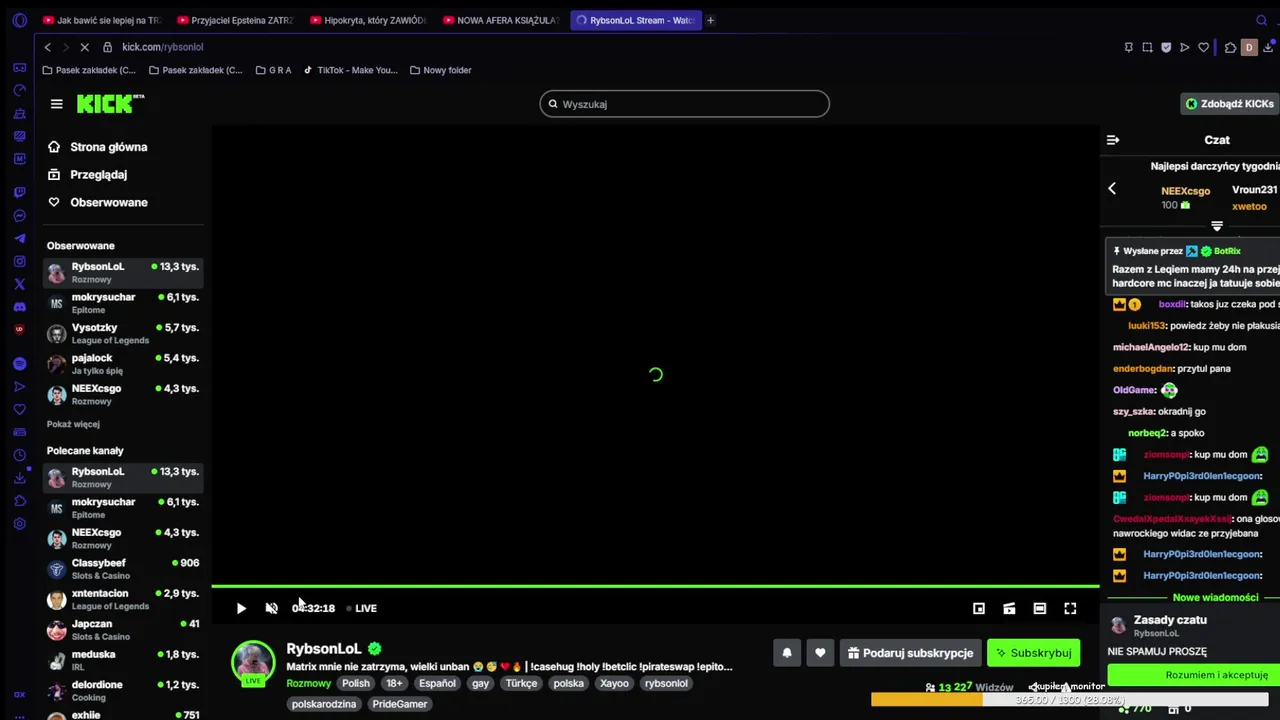Click Nowe wiadomości to jump down
Screen dimensions: 1280x720
1215,597
